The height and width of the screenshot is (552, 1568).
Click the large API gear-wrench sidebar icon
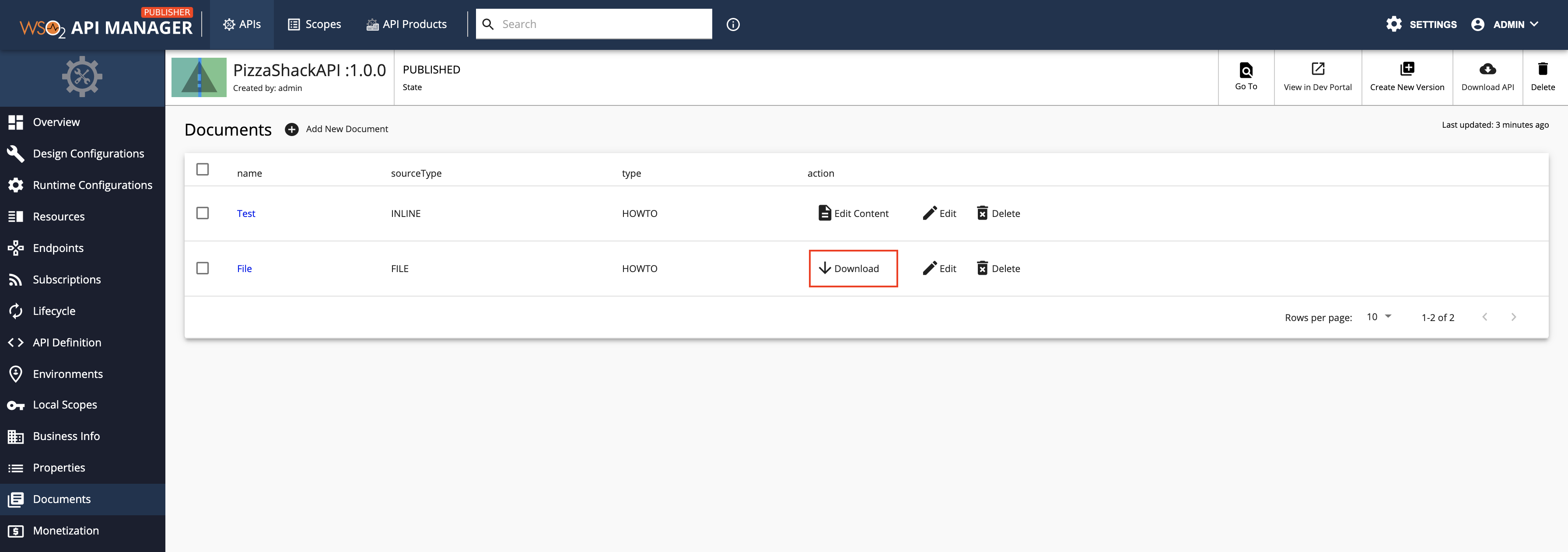[x=82, y=77]
